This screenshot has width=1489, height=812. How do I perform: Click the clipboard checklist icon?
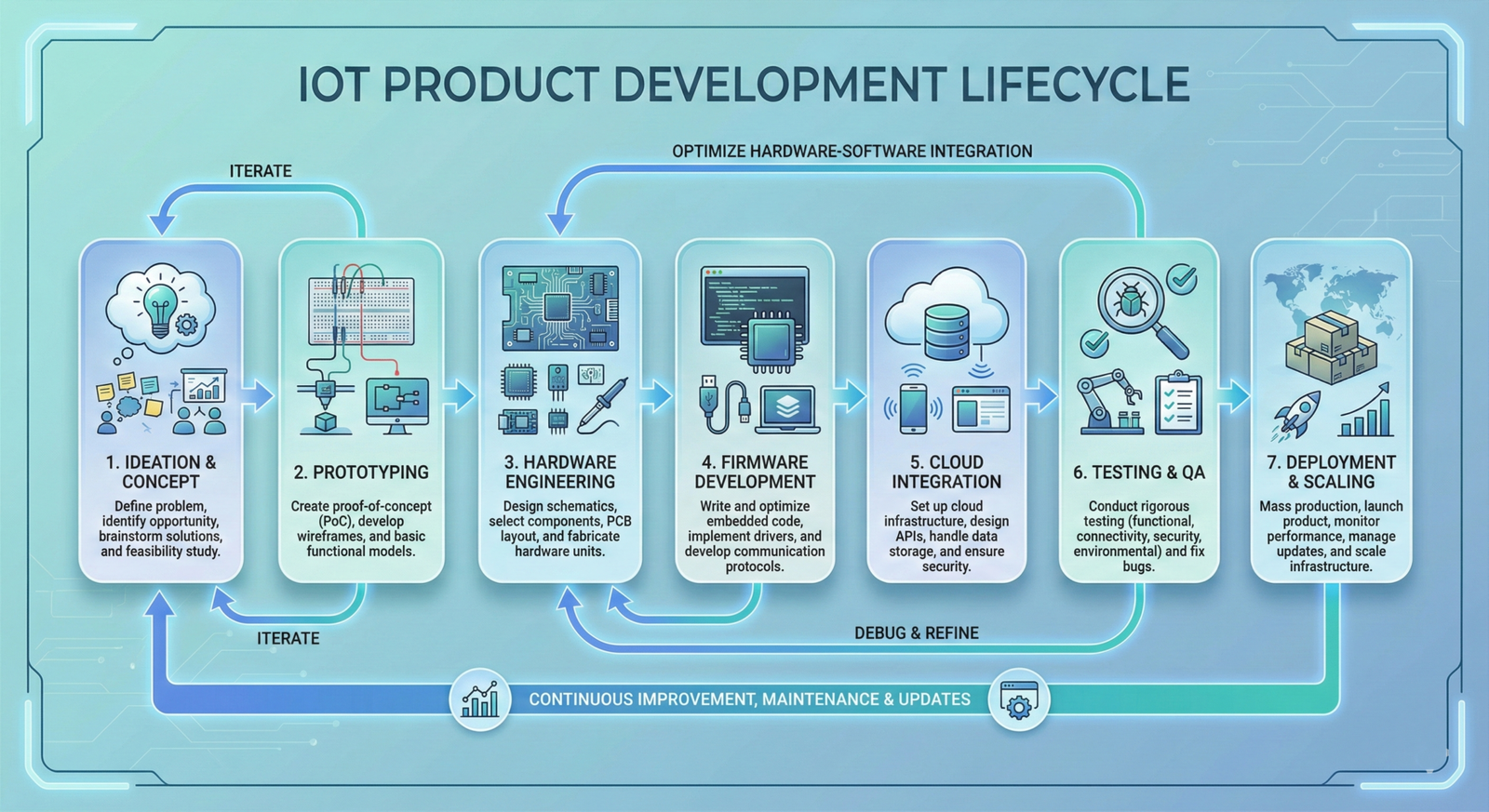(1178, 403)
